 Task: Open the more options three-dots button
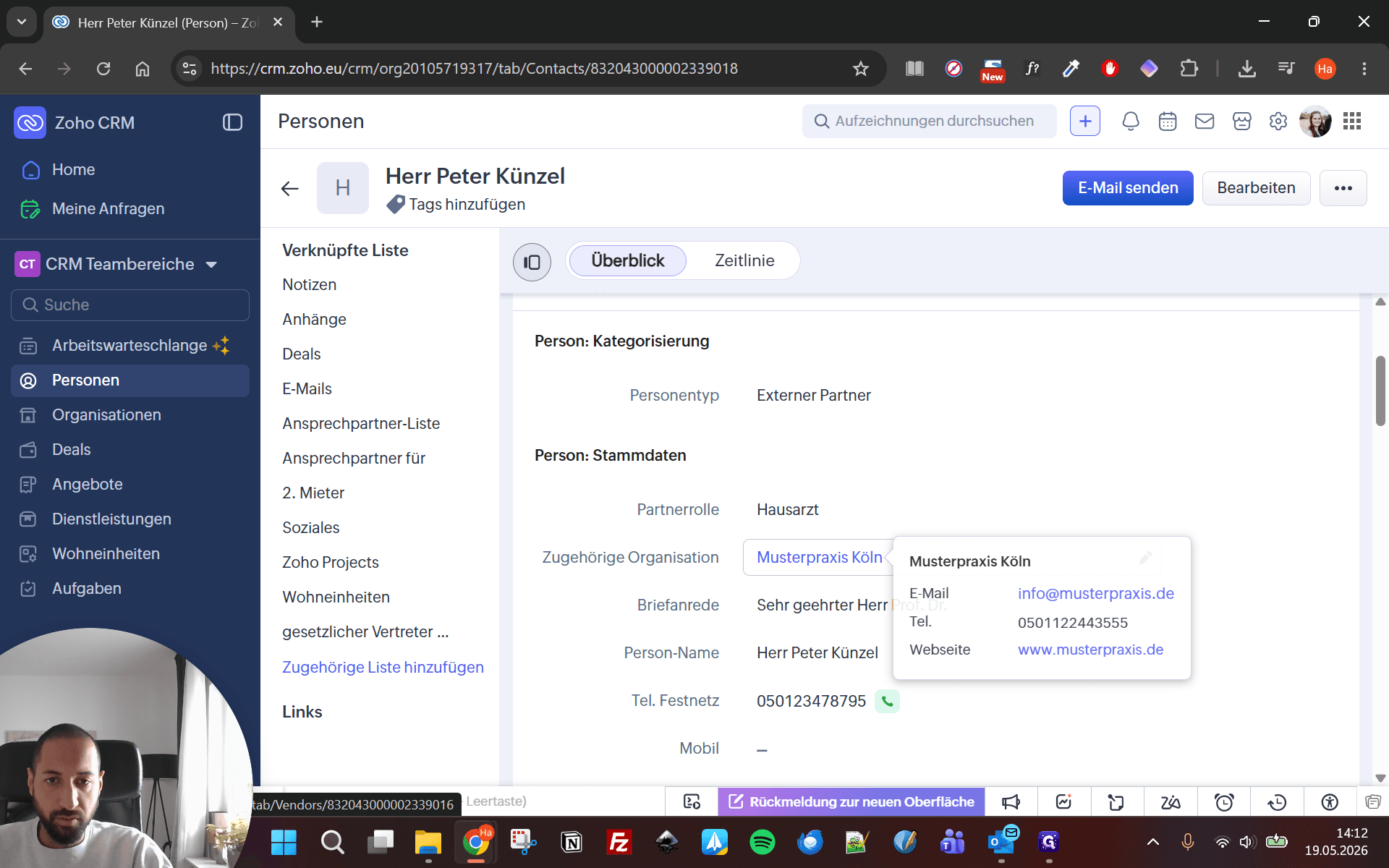[x=1343, y=188]
